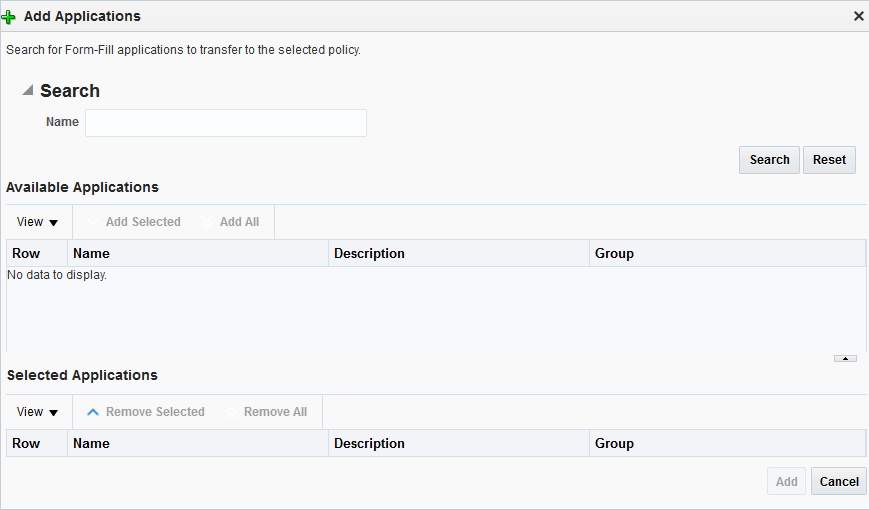Click Remove All in Selected Applications toolbar
Viewport: 869px width, 510px height.
point(267,412)
